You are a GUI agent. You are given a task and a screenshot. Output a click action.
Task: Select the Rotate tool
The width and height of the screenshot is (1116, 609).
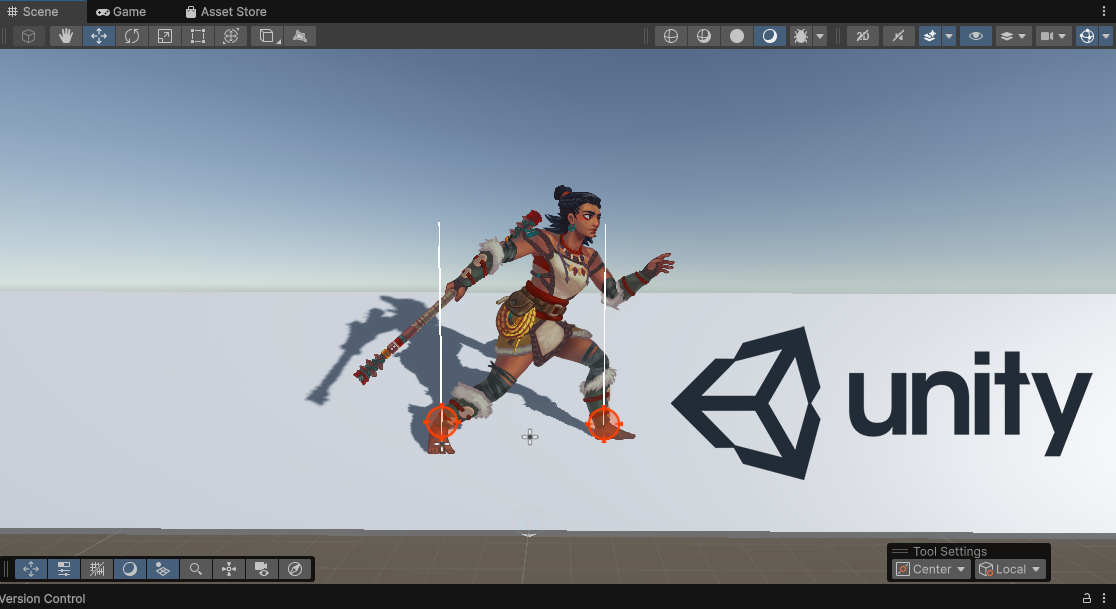point(132,36)
